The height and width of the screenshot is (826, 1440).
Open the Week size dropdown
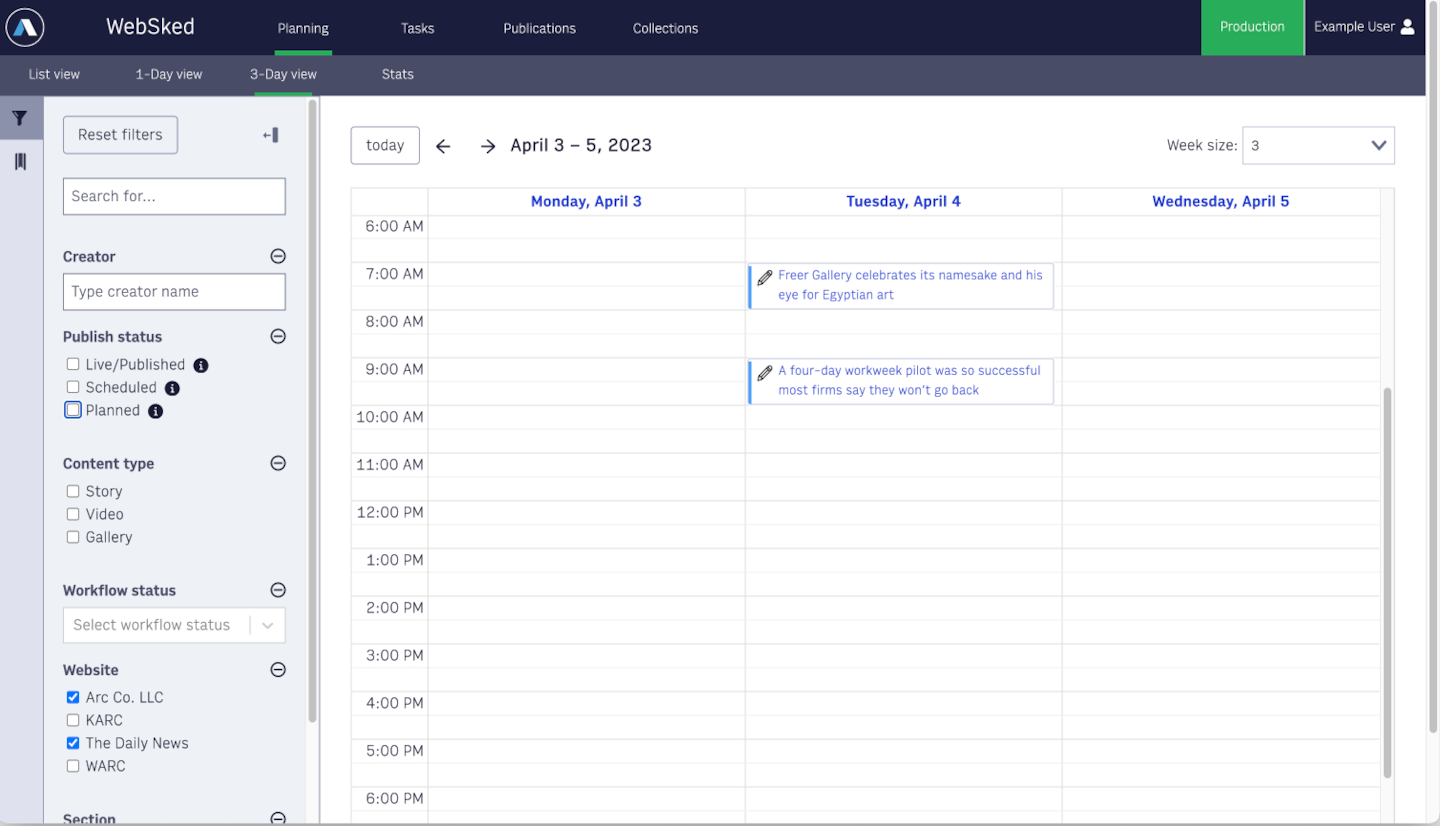(1316, 145)
